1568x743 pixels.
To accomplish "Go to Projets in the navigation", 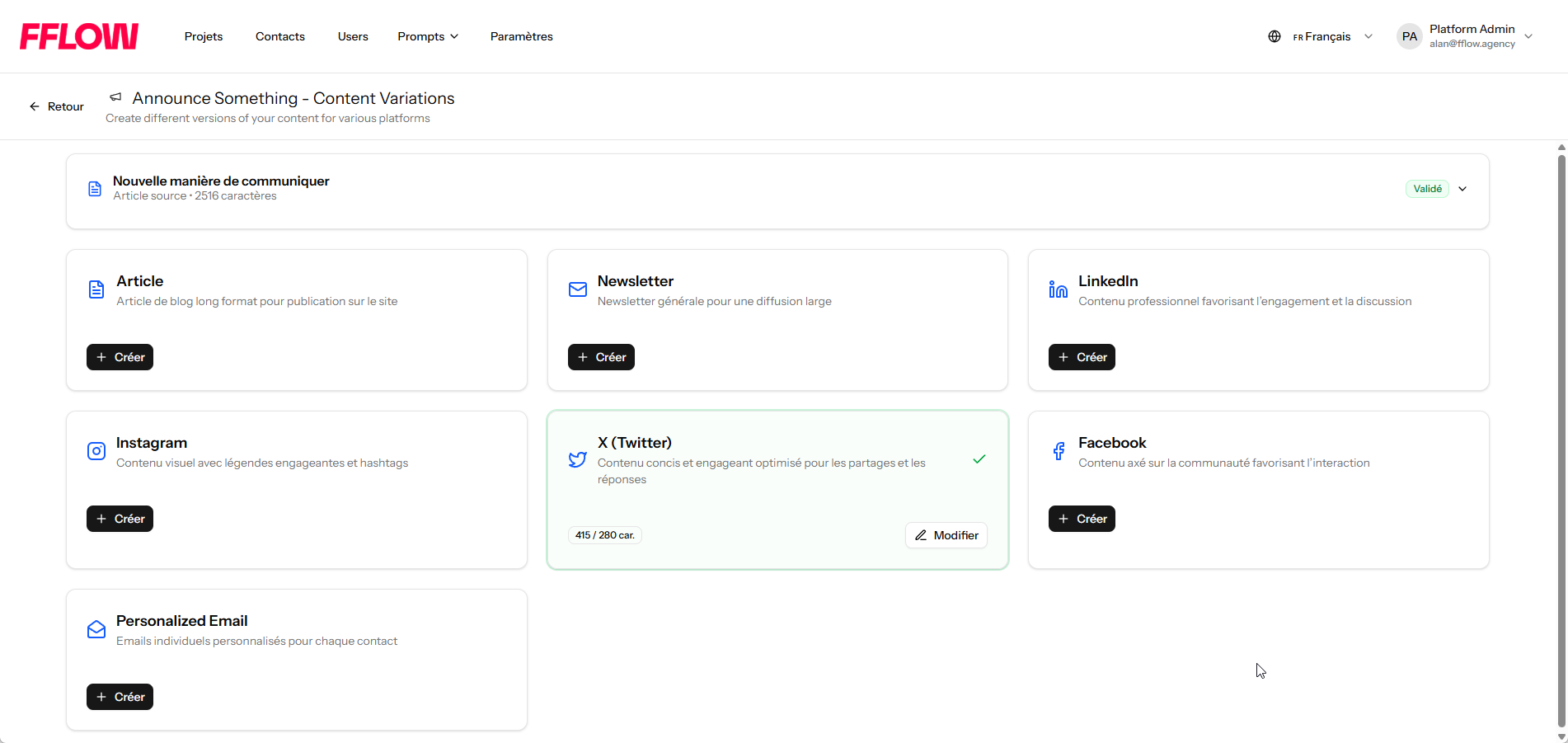I will (204, 36).
